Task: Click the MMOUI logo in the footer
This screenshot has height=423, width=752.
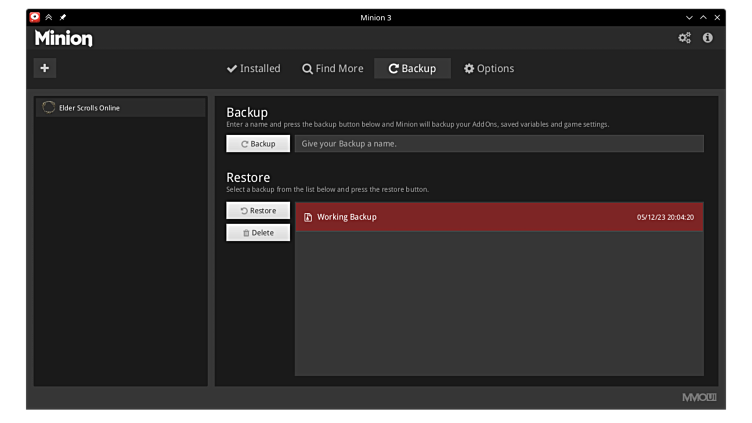Action: [699, 397]
